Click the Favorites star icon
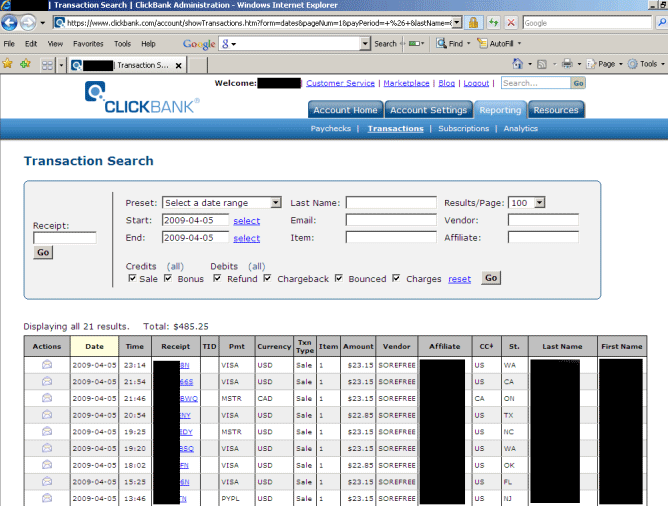The image size is (668, 506). (7, 64)
